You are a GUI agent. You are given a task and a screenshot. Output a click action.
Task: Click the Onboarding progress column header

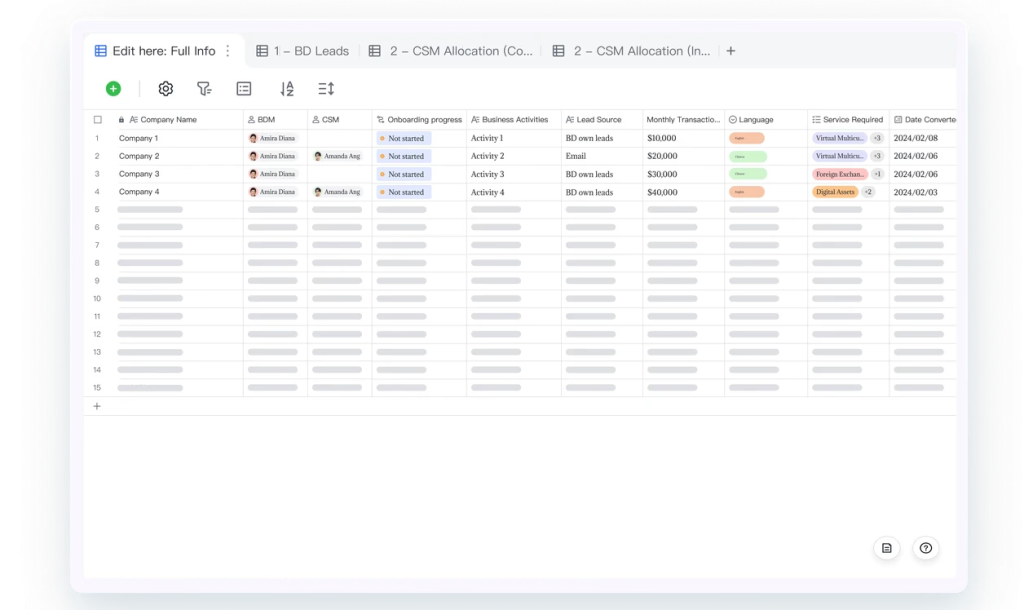[419, 120]
